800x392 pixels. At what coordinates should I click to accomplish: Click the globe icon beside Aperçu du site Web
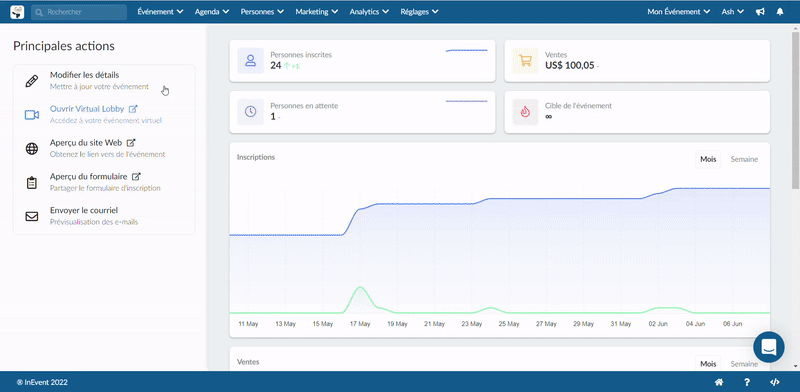[32, 149]
